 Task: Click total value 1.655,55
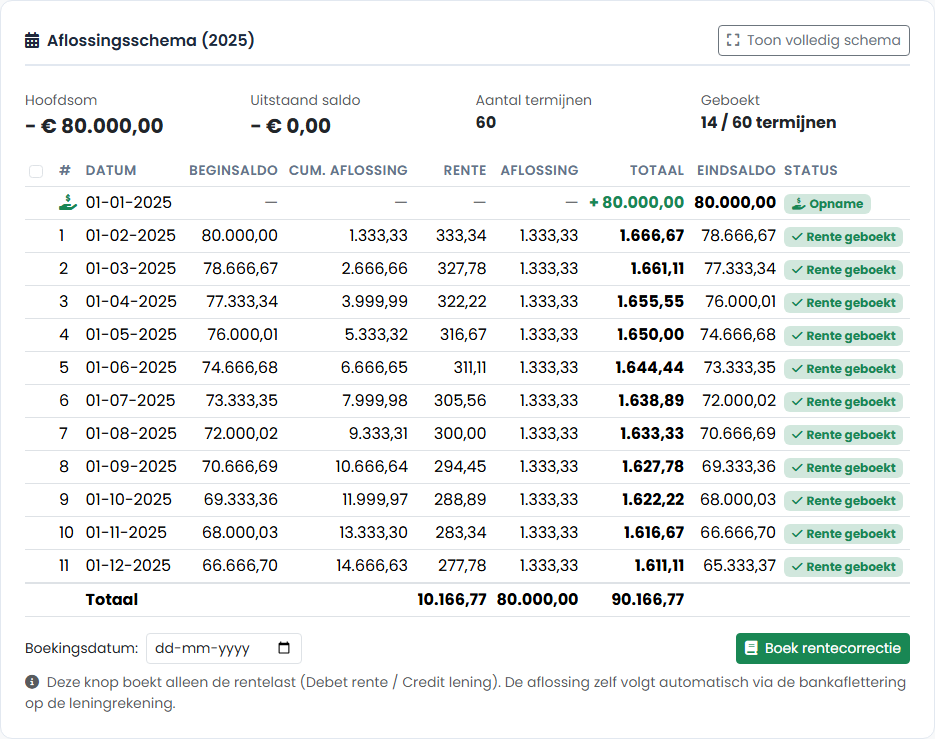tap(651, 302)
